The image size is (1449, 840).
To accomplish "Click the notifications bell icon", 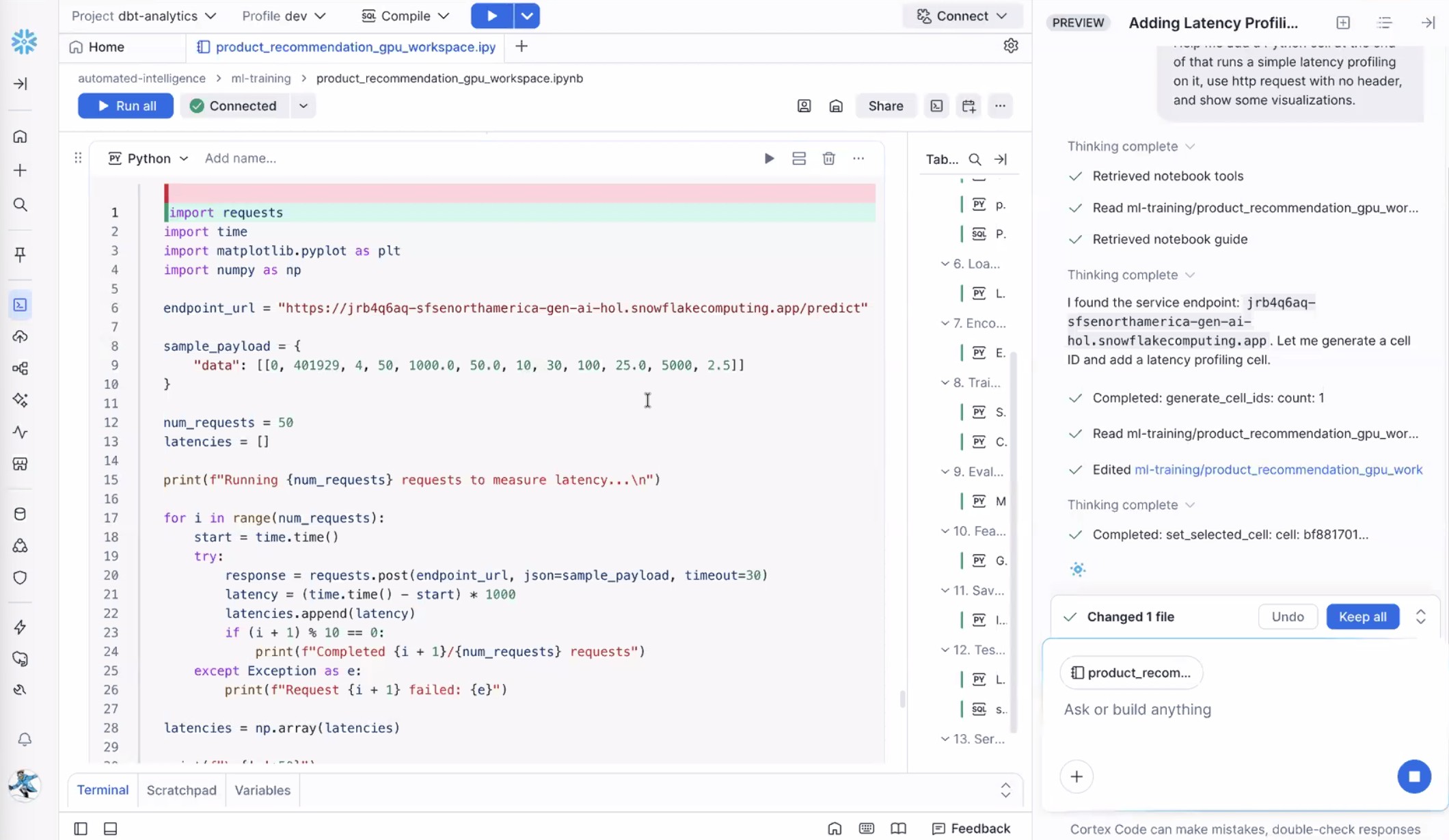I will pyautogui.click(x=25, y=740).
